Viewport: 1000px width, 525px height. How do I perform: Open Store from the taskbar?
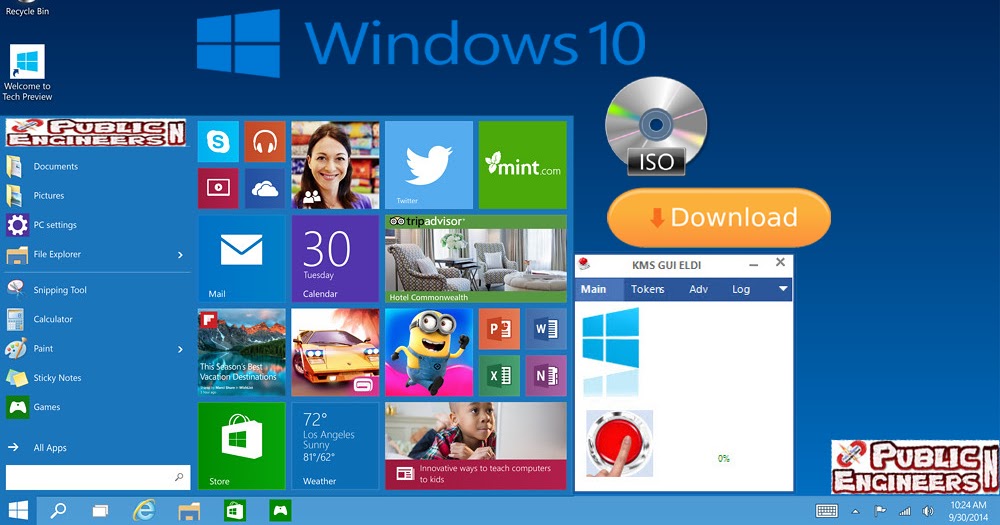pyautogui.click(x=235, y=510)
